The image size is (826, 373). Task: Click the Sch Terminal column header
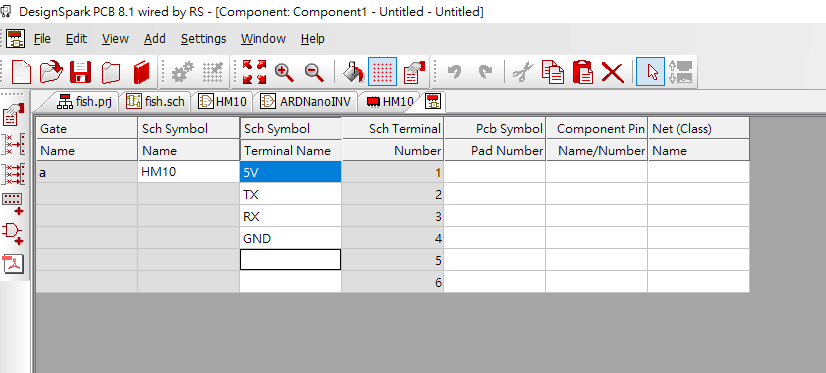392,129
